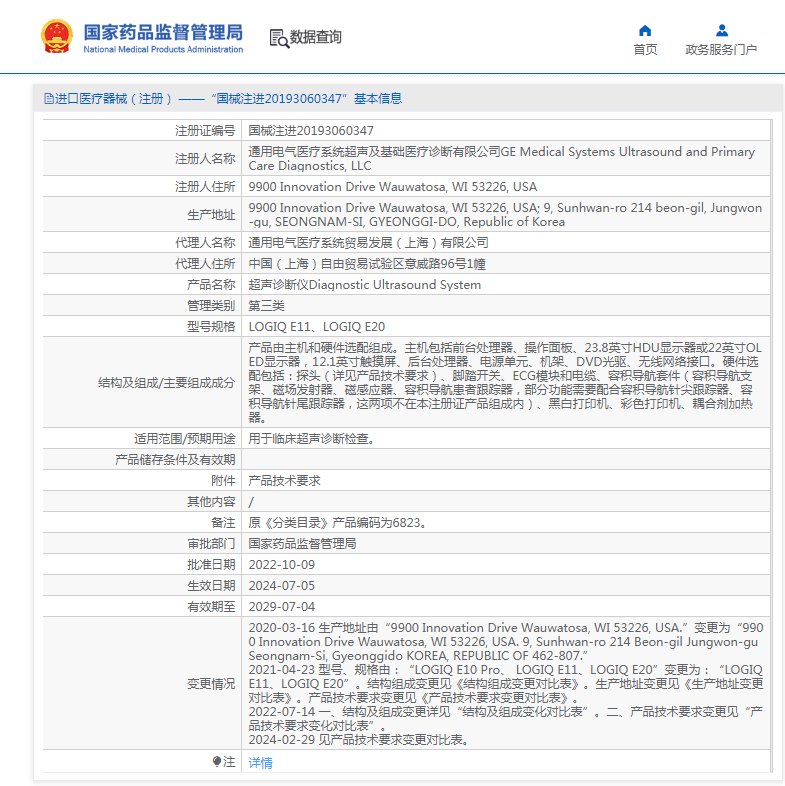This screenshot has width=785, height=786.
Task: Click National Medical Products Administration subtitle
Action: (x=163, y=49)
